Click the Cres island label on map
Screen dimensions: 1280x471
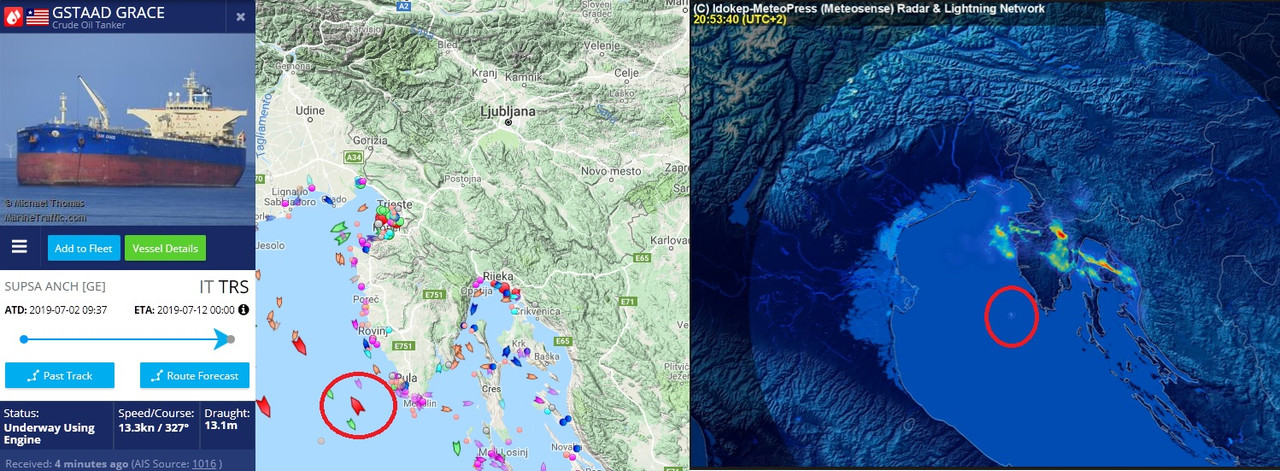click(x=491, y=389)
